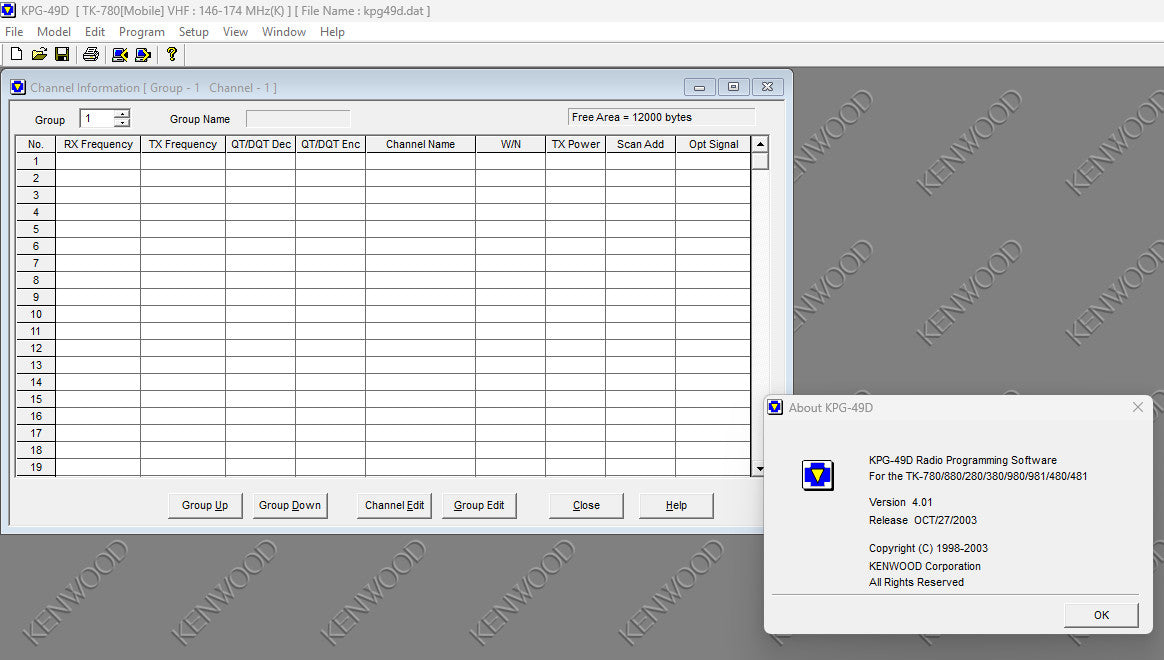The width and height of the screenshot is (1164, 660).
Task: Restore the Channel Information window
Action: 733,87
